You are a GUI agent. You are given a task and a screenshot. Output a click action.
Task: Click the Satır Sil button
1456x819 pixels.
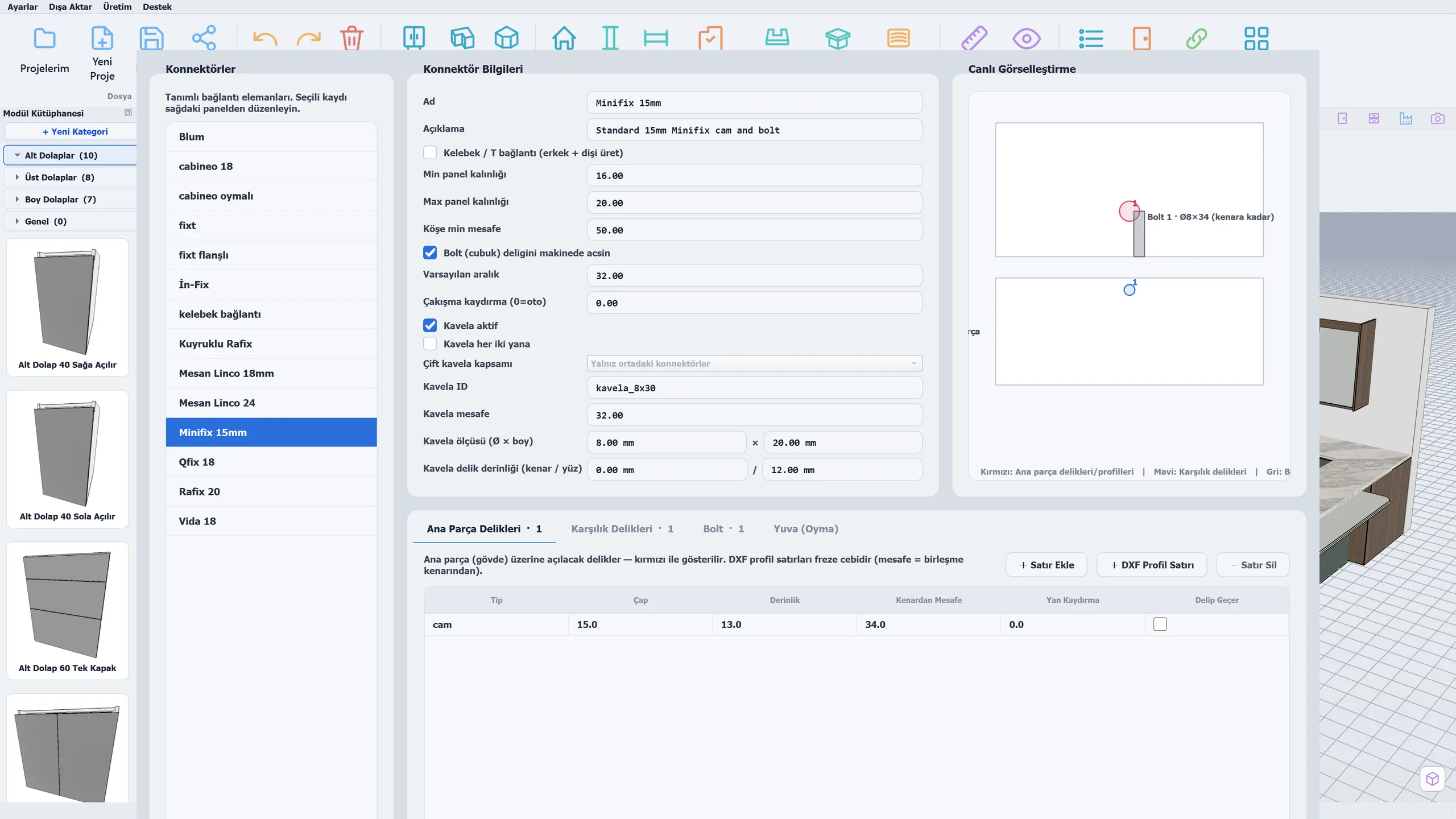(1253, 565)
